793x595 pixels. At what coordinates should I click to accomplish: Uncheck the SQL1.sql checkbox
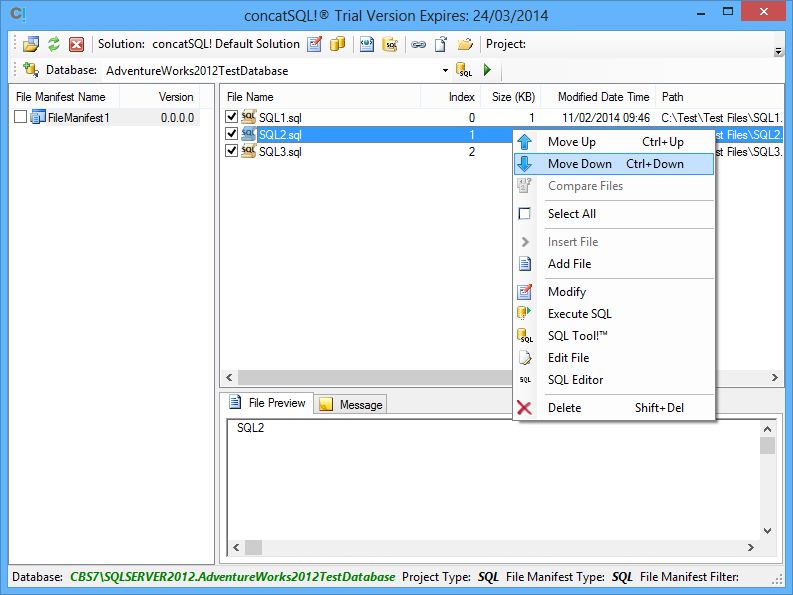232,117
